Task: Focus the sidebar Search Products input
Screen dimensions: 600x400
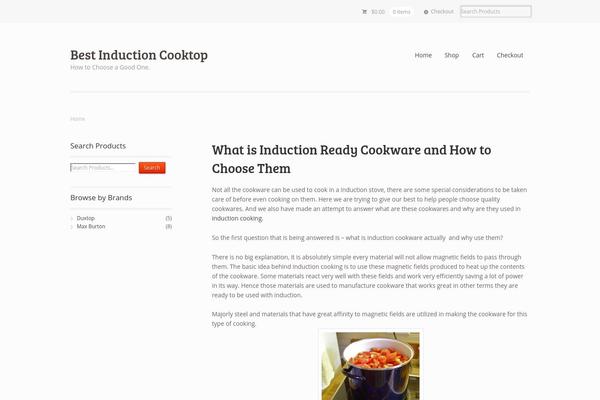Action: point(103,168)
